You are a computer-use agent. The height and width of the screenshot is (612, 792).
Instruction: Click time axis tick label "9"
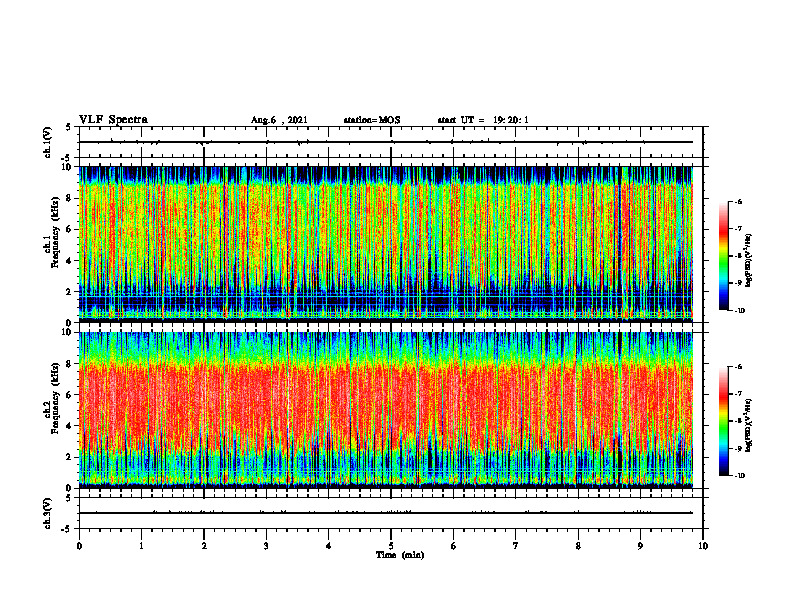coord(640,546)
